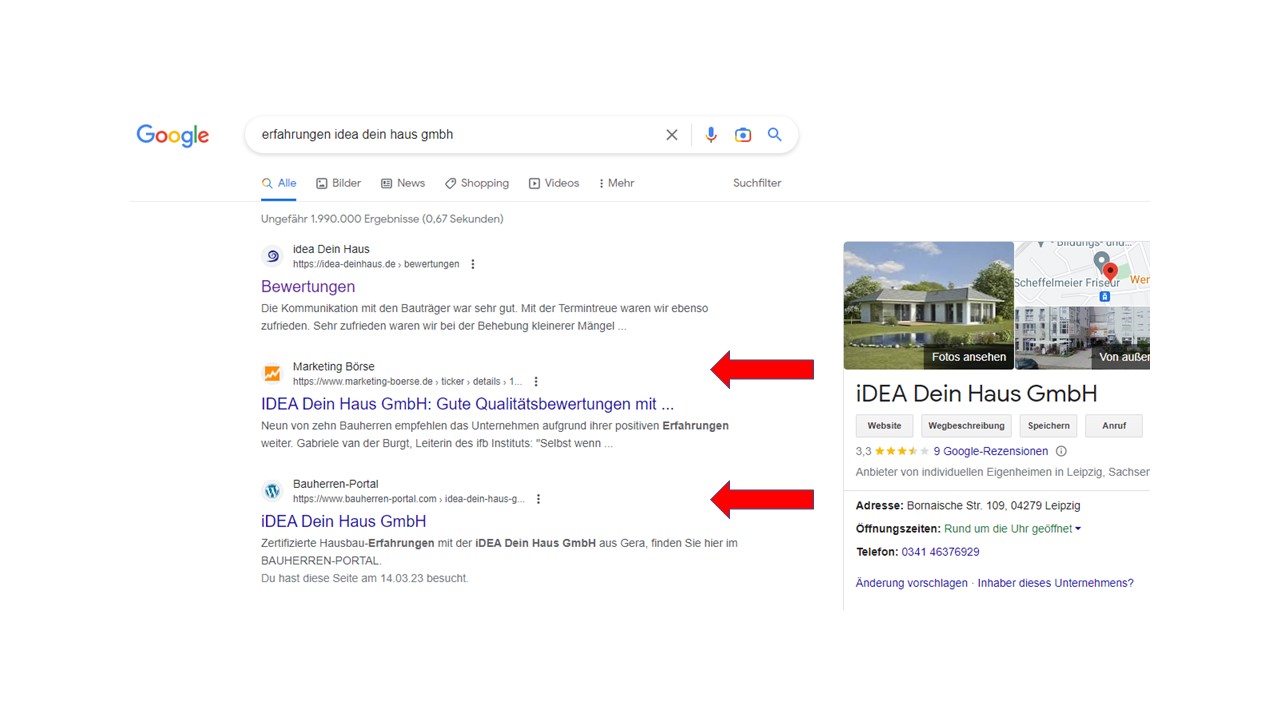Viewport: 1280px width, 720px height.
Task: Switch to the Videos tab
Action: click(x=554, y=183)
